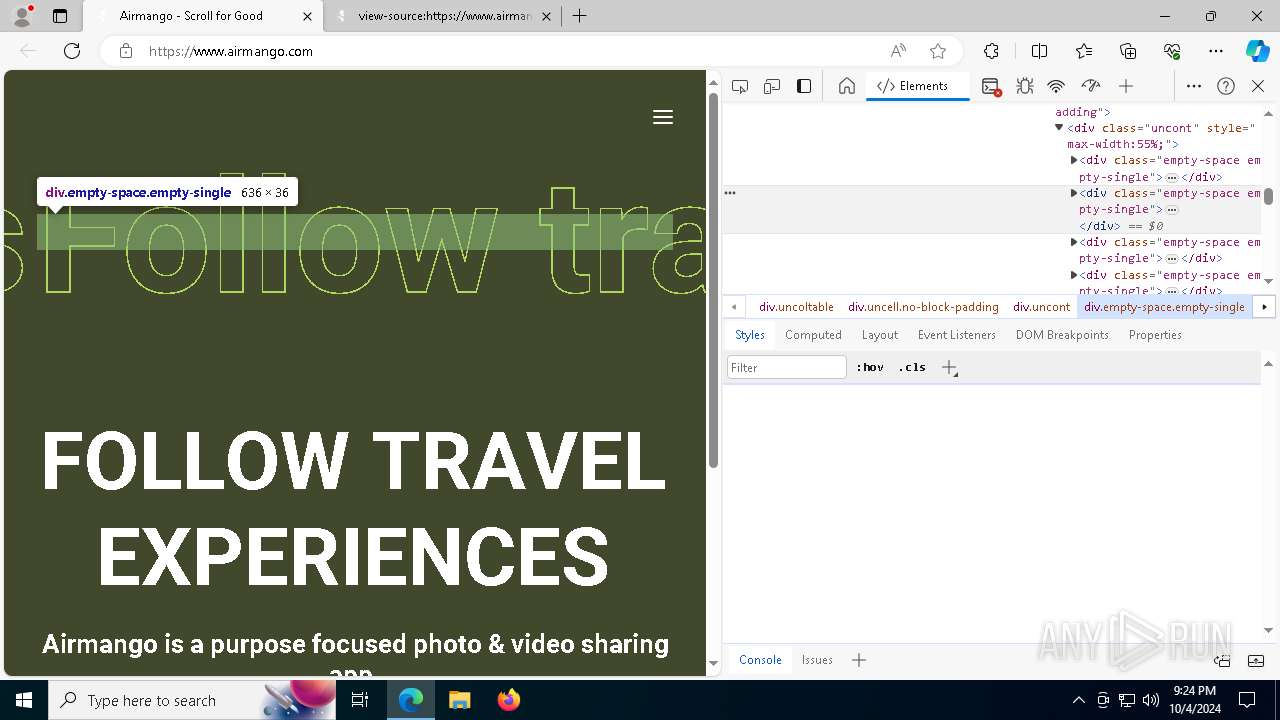
Task: Open the Console tool with error badge
Action: 991,86
